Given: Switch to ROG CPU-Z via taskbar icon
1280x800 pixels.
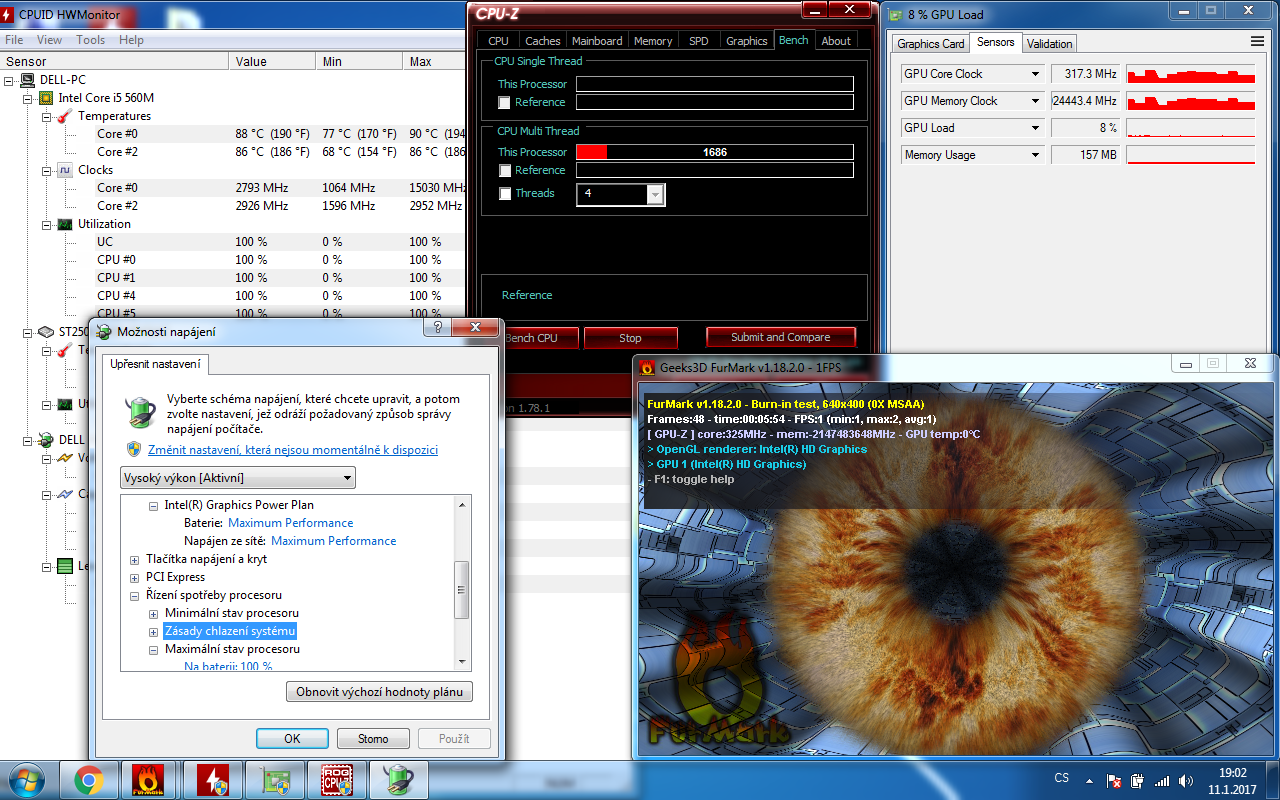Looking at the screenshot, I should click(337, 780).
